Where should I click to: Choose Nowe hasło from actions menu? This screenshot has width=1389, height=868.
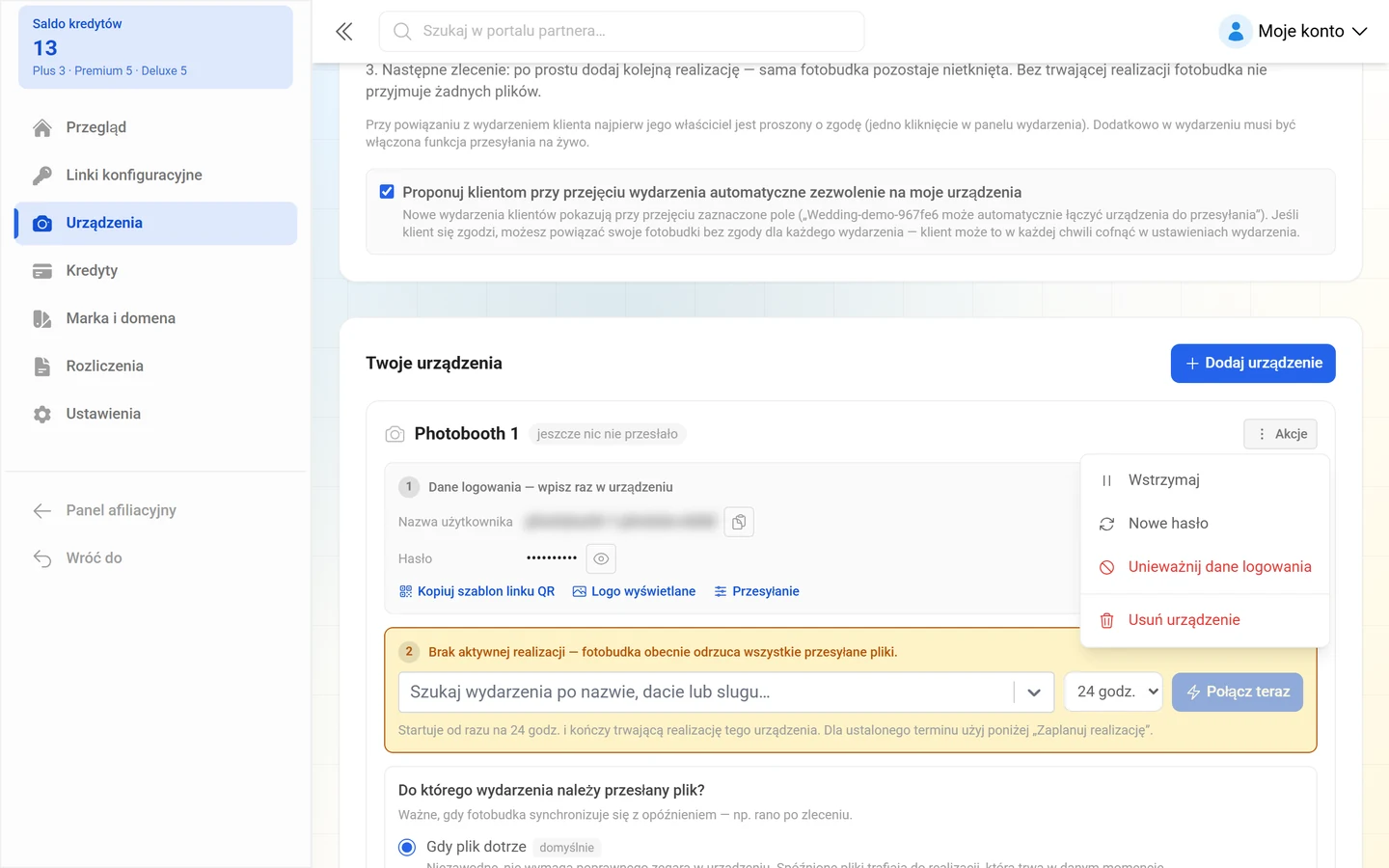click(1205, 524)
